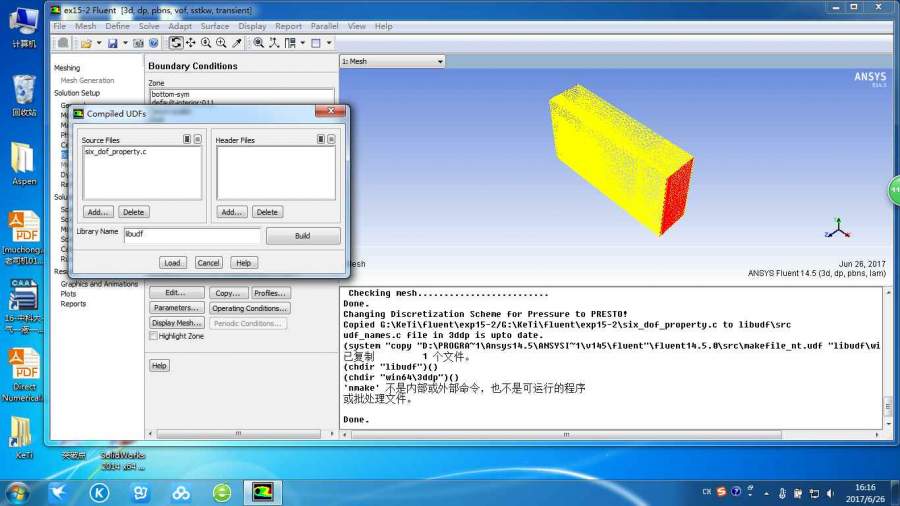The height and width of the screenshot is (506, 900).
Task: Open the Define menu
Action: [x=118, y=26]
